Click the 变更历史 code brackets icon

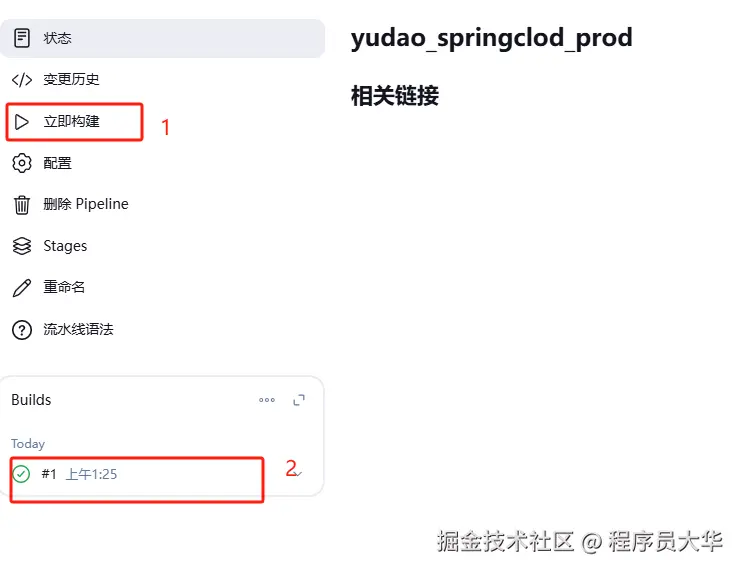point(22,80)
